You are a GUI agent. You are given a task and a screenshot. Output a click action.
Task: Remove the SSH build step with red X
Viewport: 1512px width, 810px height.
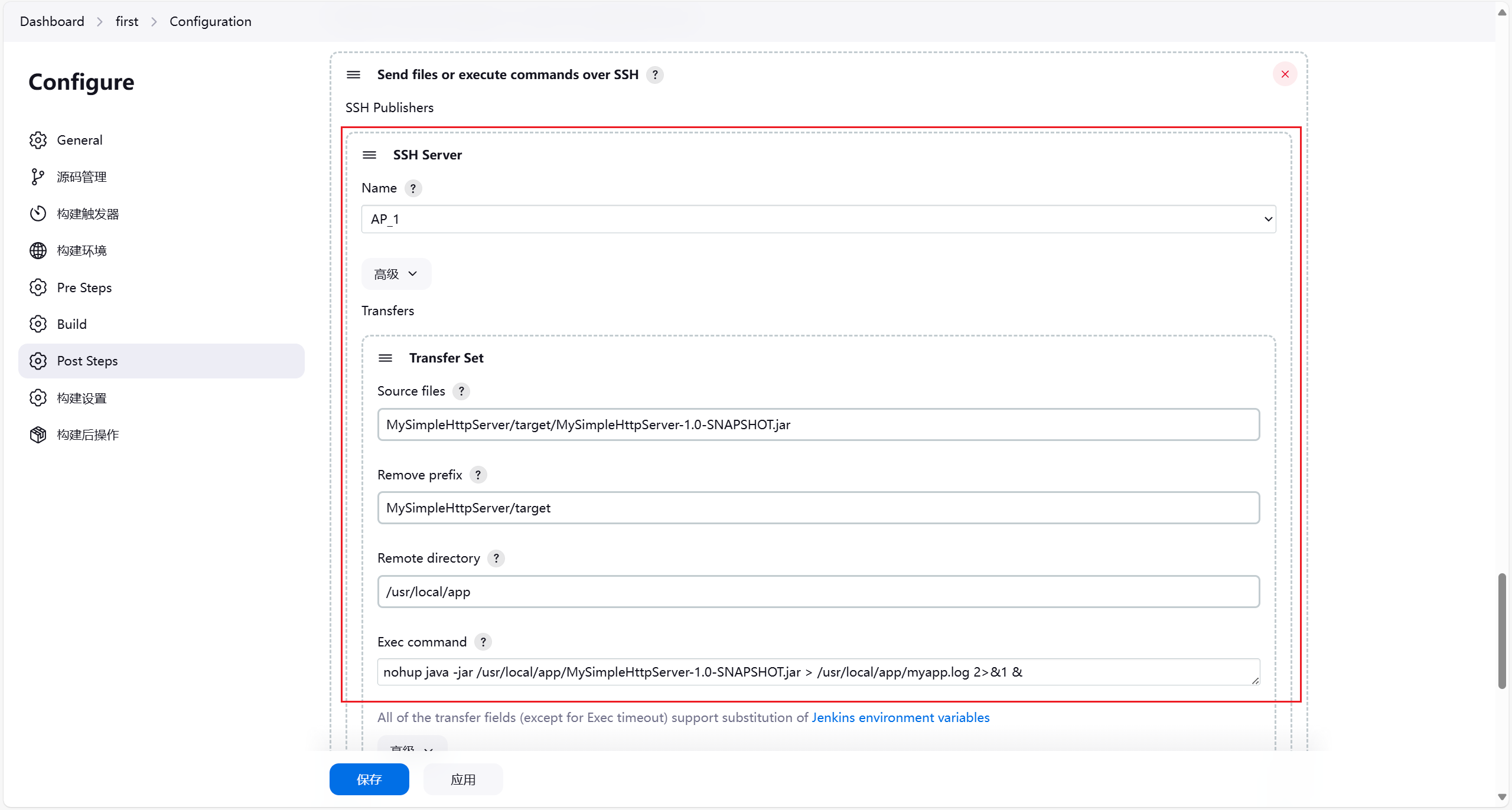[1285, 74]
